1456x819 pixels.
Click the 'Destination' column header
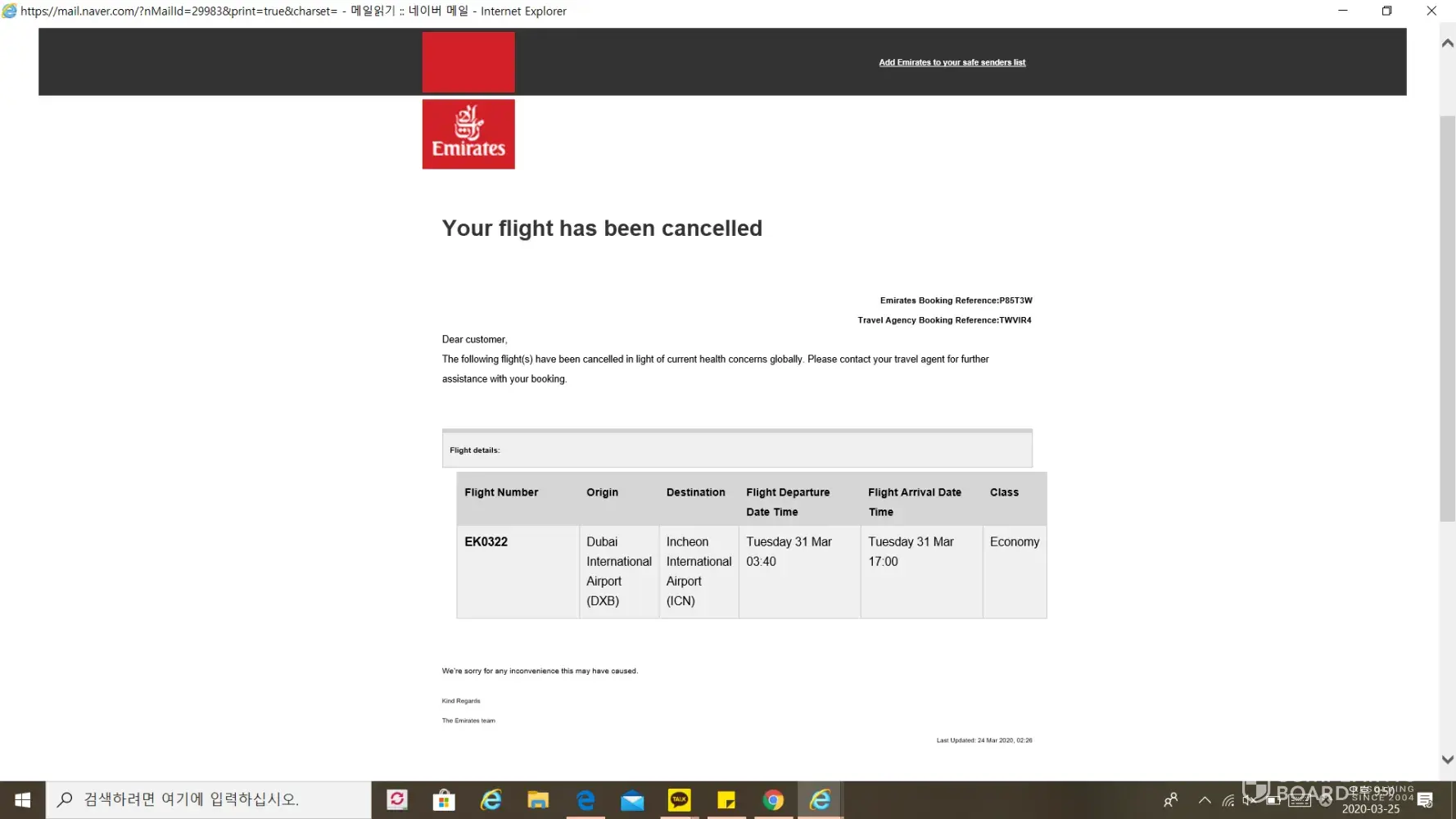click(x=696, y=492)
